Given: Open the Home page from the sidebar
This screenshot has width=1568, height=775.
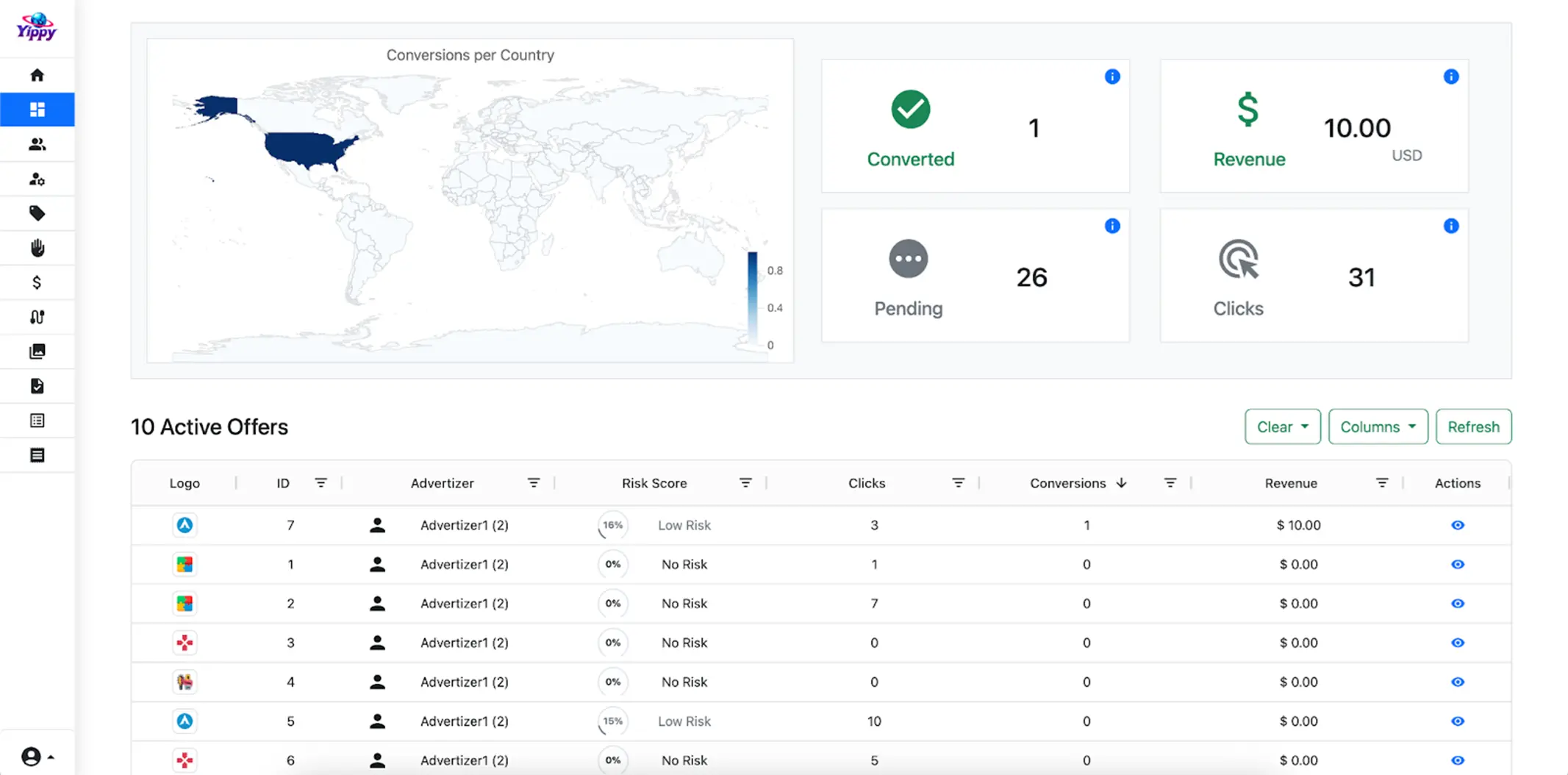Looking at the screenshot, I should click(37, 74).
